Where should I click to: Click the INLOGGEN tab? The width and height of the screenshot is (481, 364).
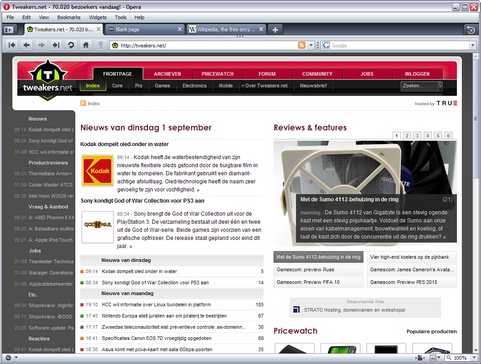pyautogui.click(x=417, y=74)
